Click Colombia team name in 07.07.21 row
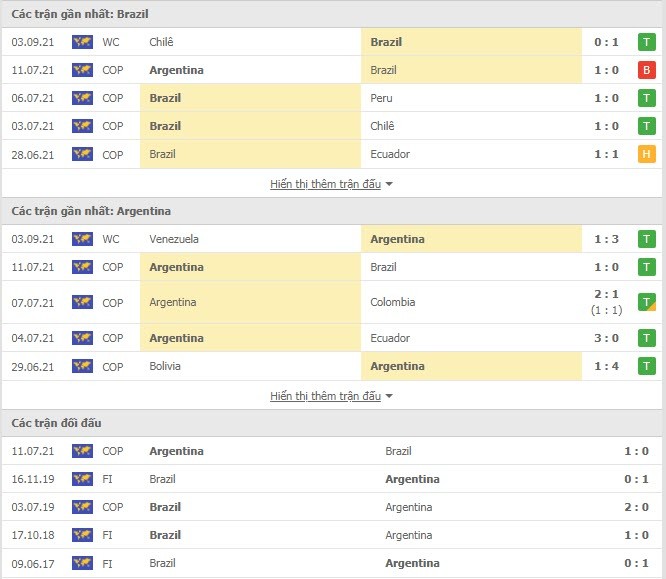The height and width of the screenshot is (579, 666). pyautogui.click(x=392, y=302)
